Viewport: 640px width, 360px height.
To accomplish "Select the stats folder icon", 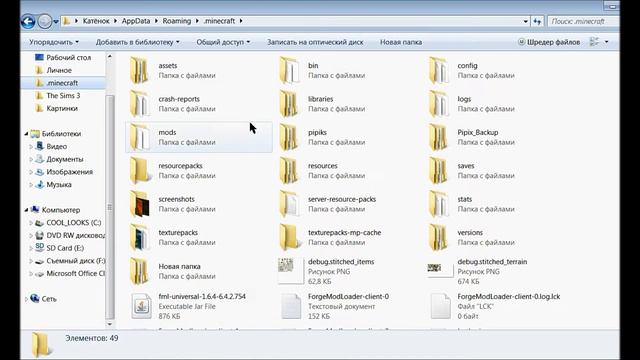I will coord(439,204).
